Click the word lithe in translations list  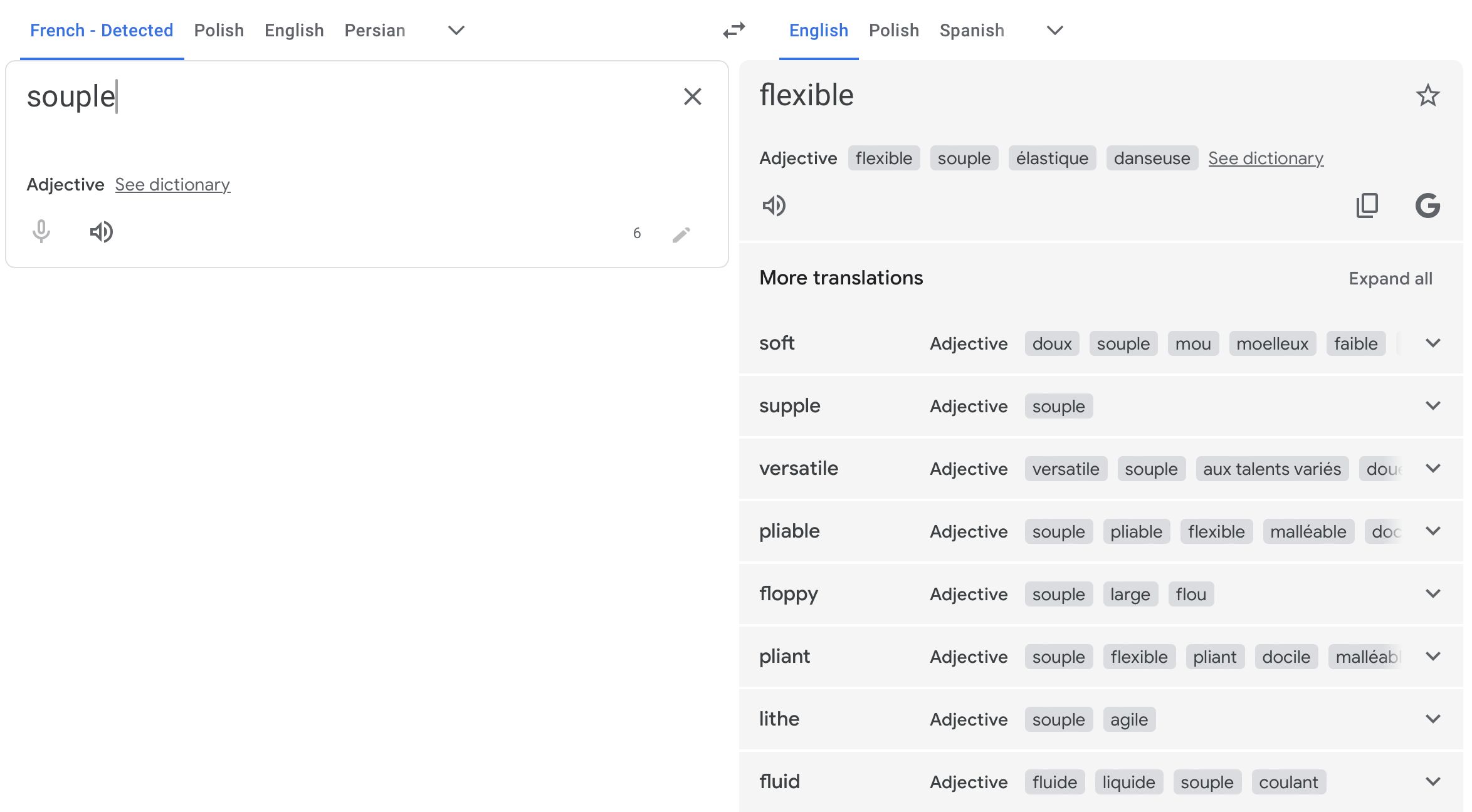click(x=779, y=719)
